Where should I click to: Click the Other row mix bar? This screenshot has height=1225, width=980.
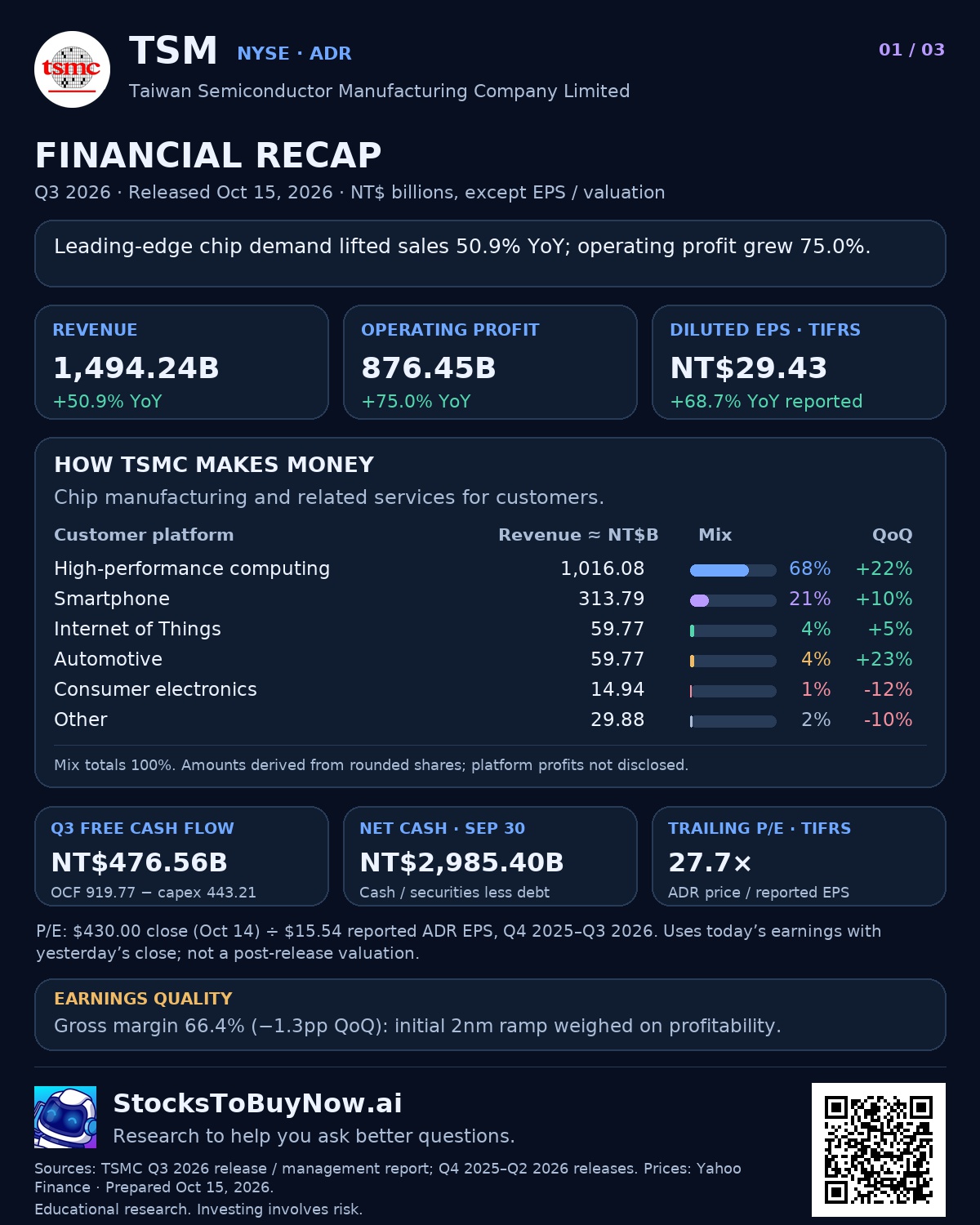click(733, 721)
